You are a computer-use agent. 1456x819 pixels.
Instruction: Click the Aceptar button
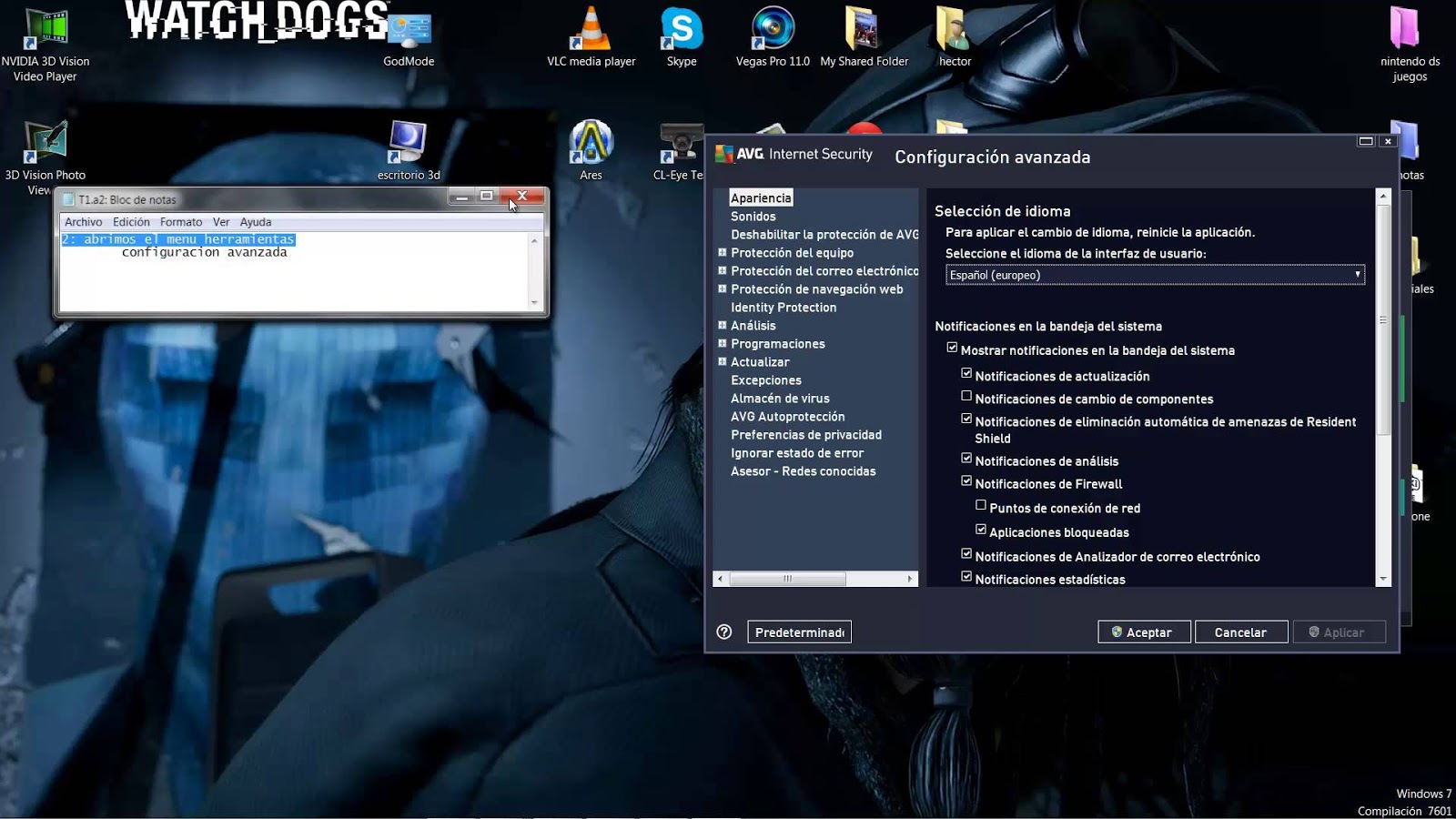(x=1144, y=632)
